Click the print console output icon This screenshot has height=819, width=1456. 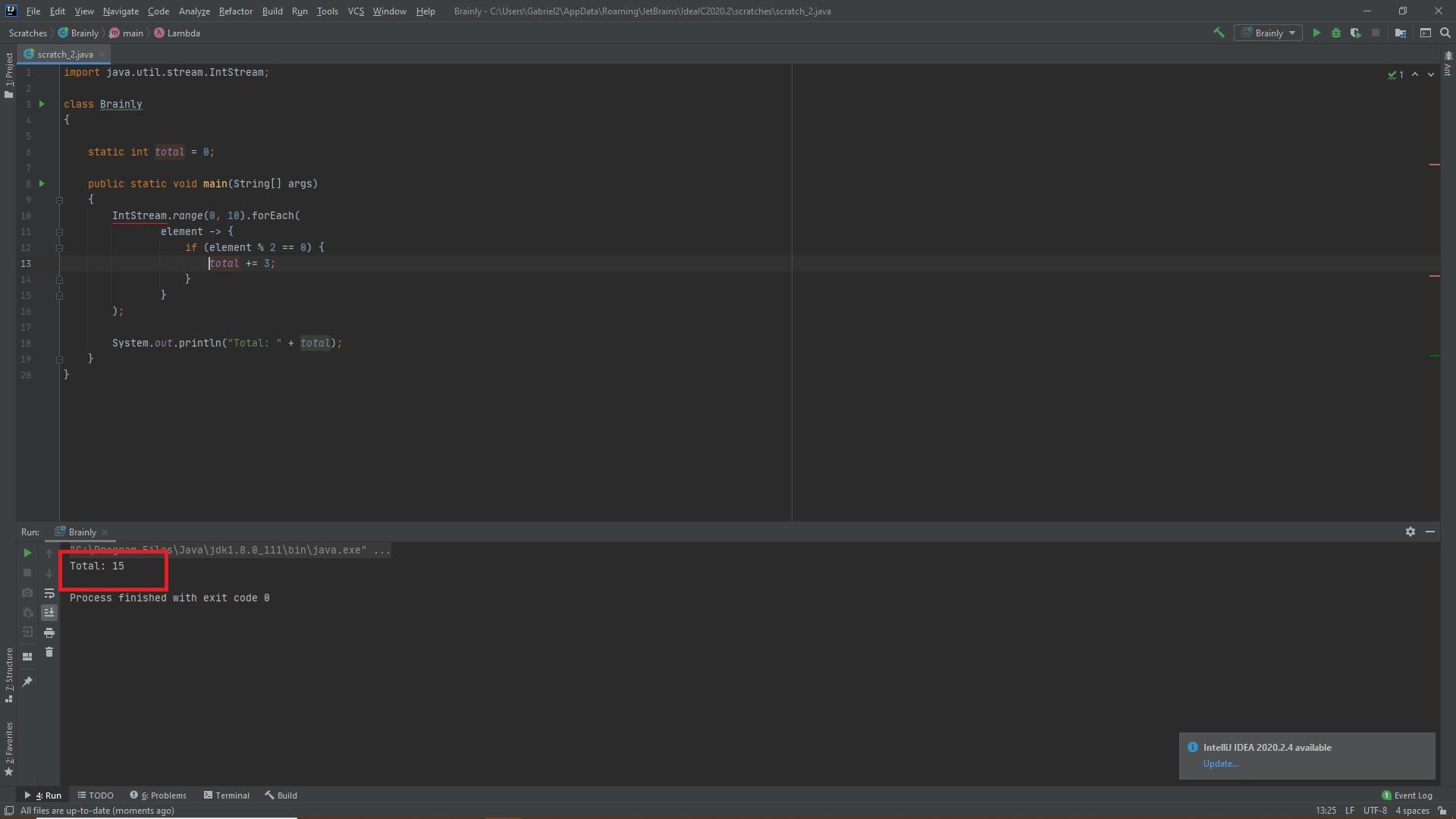tap(49, 632)
